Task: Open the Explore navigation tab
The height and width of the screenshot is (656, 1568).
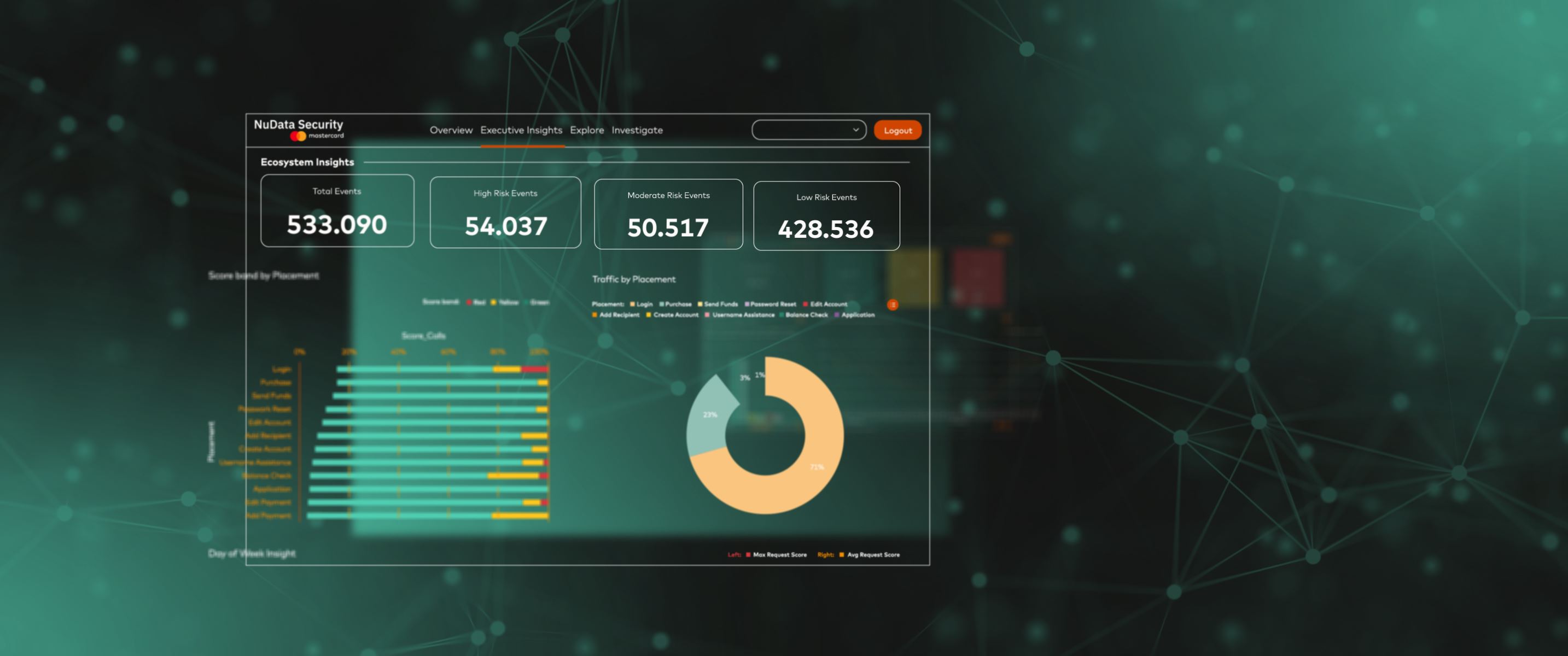Action: (587, 130)
